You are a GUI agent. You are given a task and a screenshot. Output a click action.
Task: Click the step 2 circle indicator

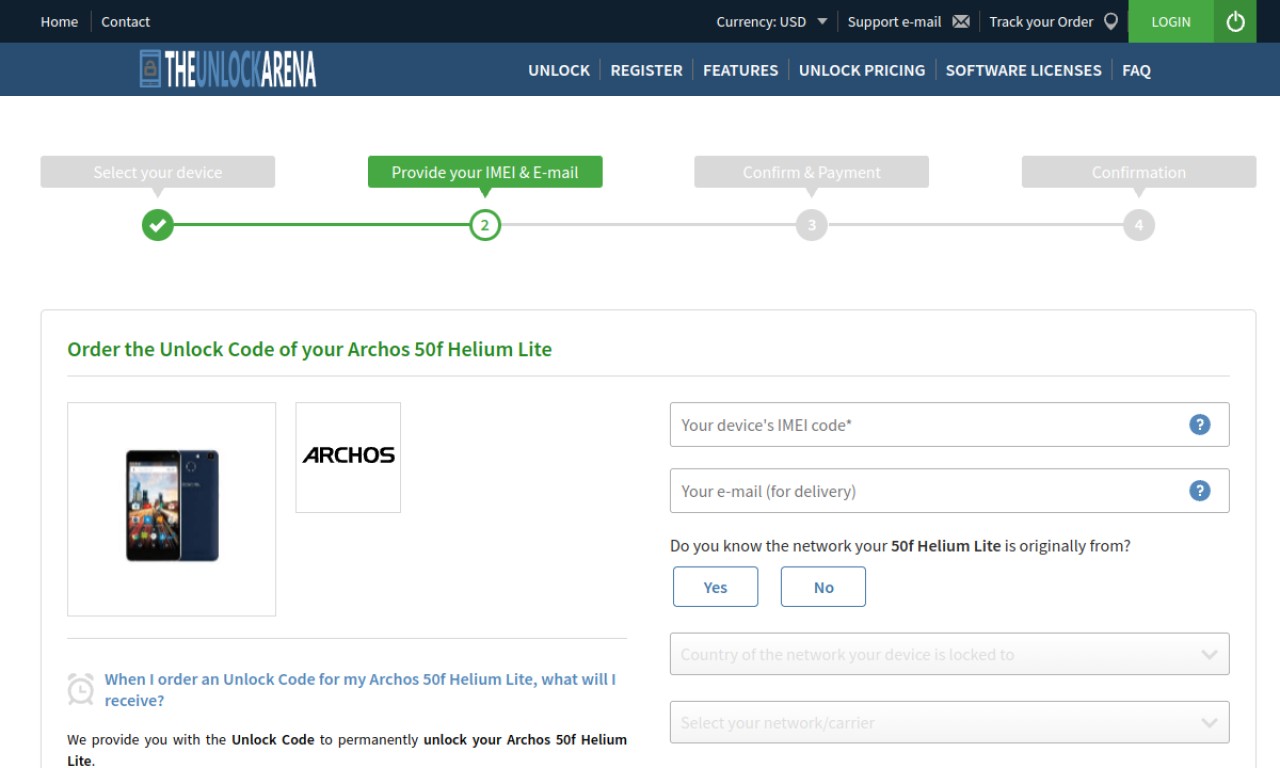coord(485,225)
